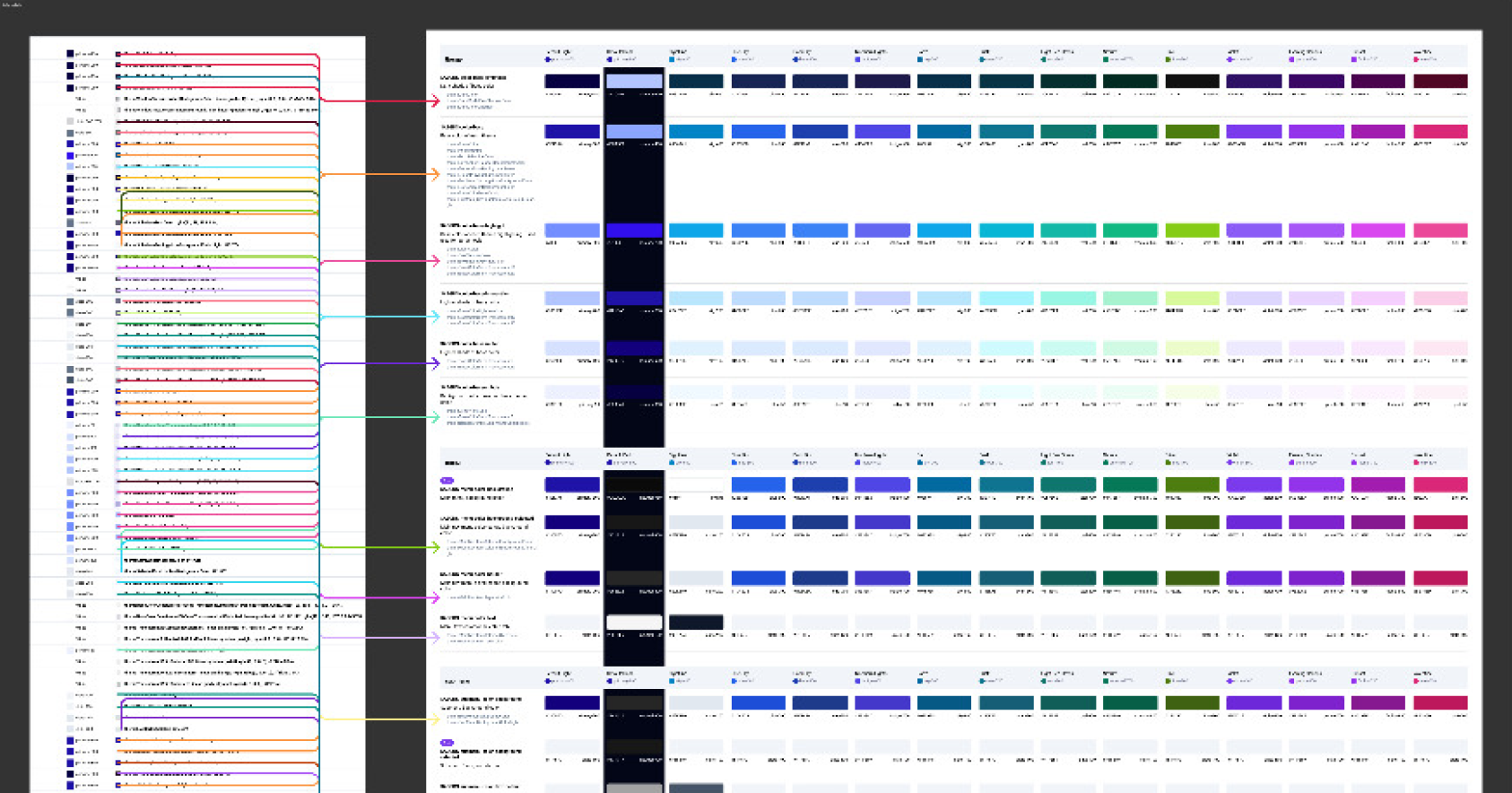
Task: Click the red arrowhead pointing at the top palette row
Action: coord(436,100)
